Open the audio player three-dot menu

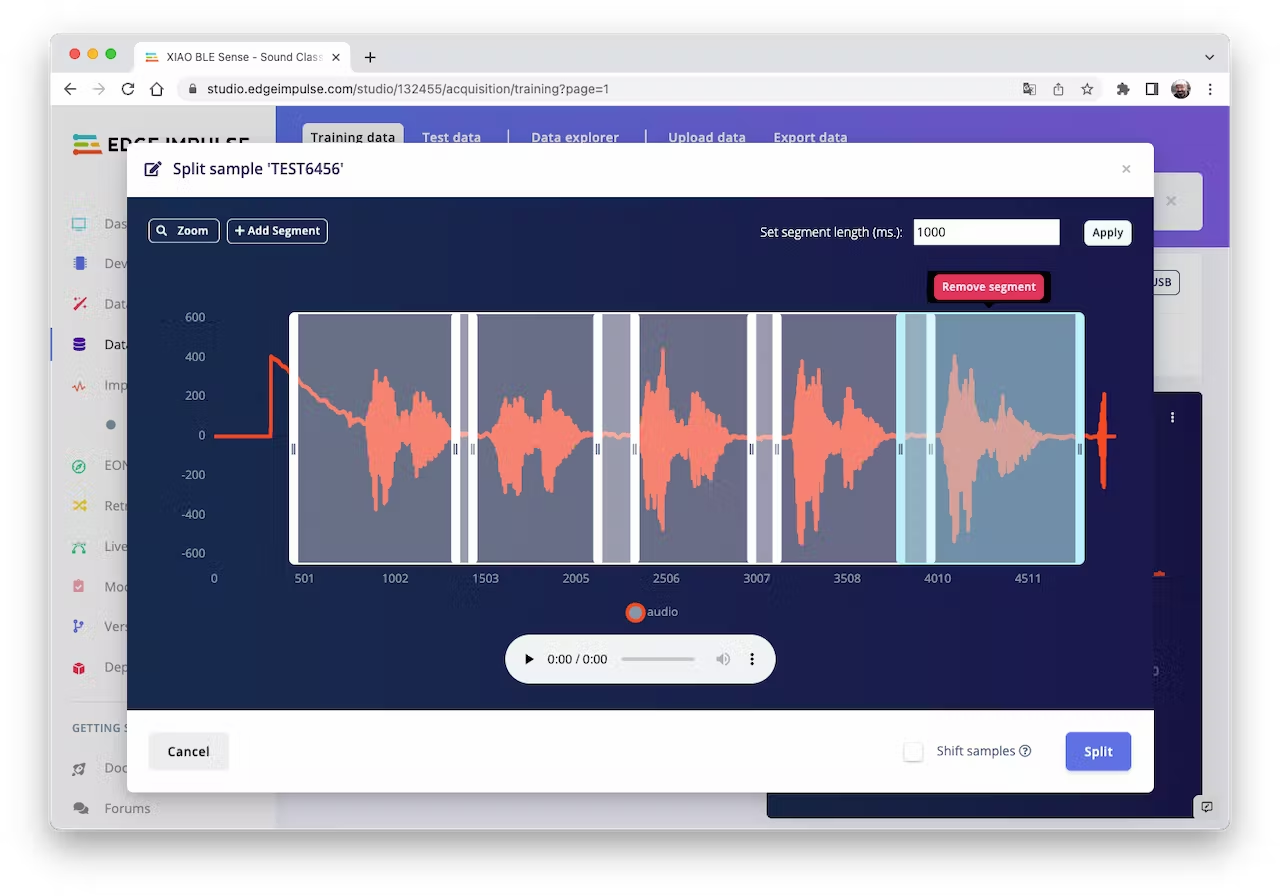(x=752, y=660)
